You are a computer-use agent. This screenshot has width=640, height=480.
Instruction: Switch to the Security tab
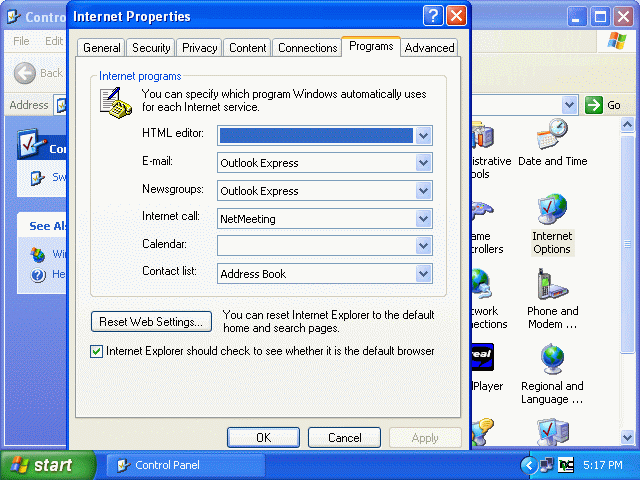tap(151, 48)
